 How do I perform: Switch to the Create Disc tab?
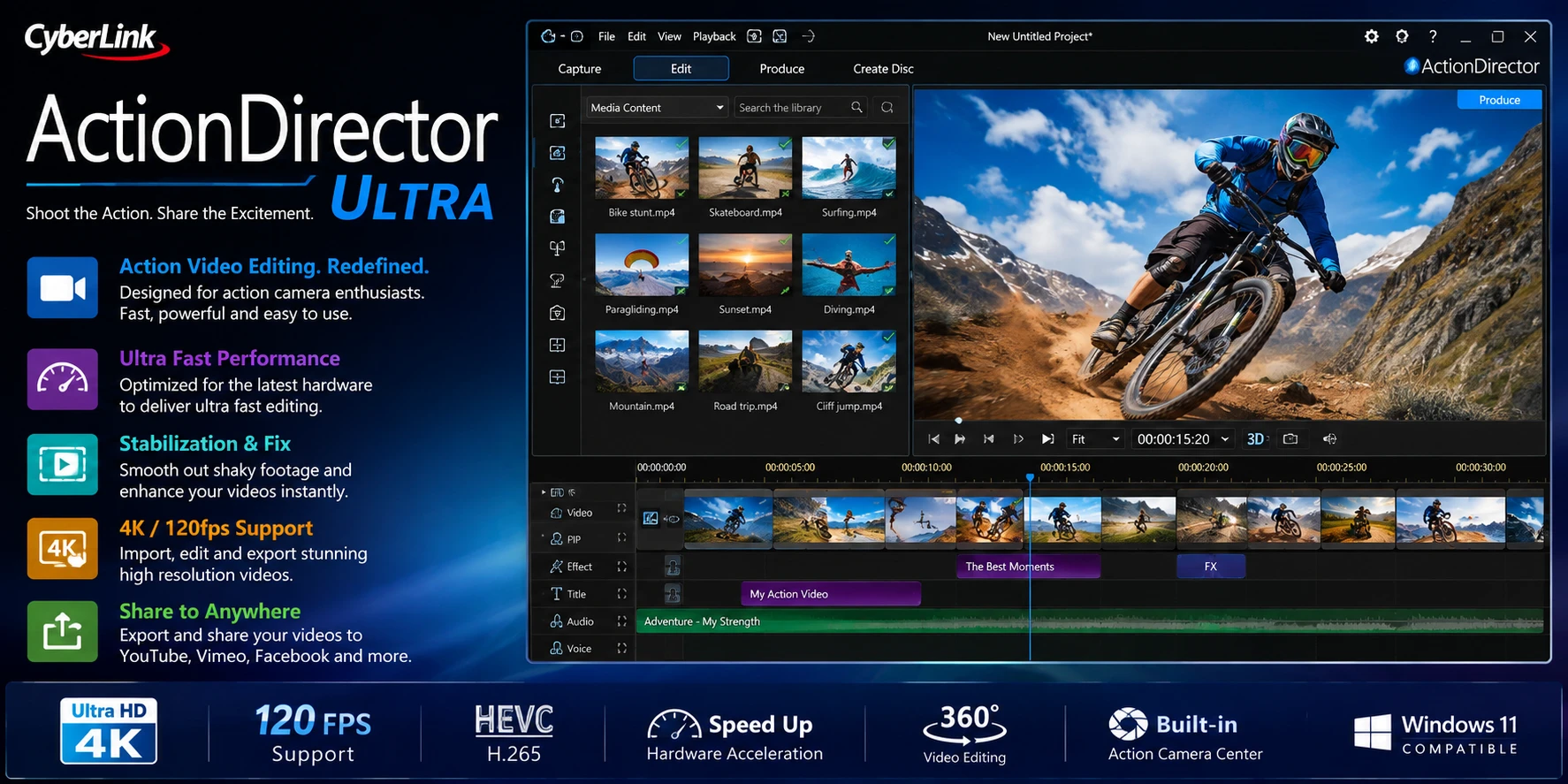883,68
